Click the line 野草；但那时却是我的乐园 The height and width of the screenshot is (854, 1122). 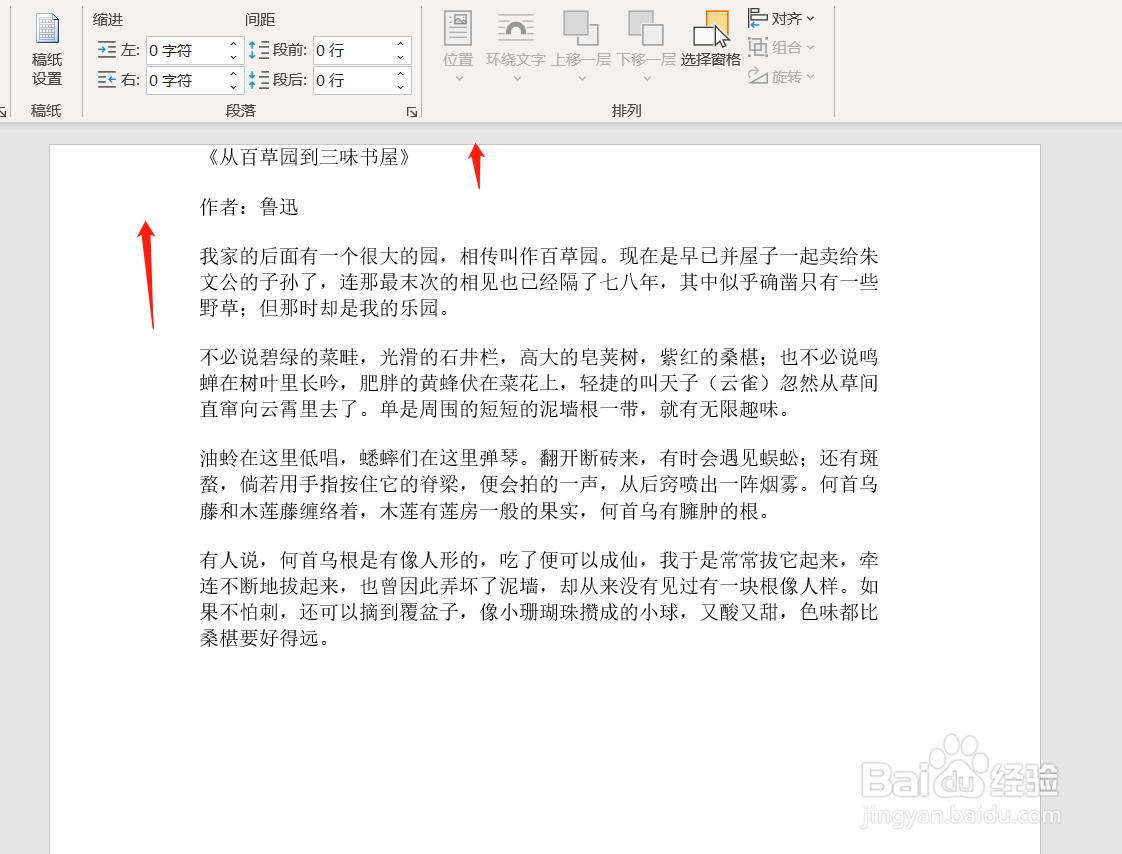[x=326, y=309]
